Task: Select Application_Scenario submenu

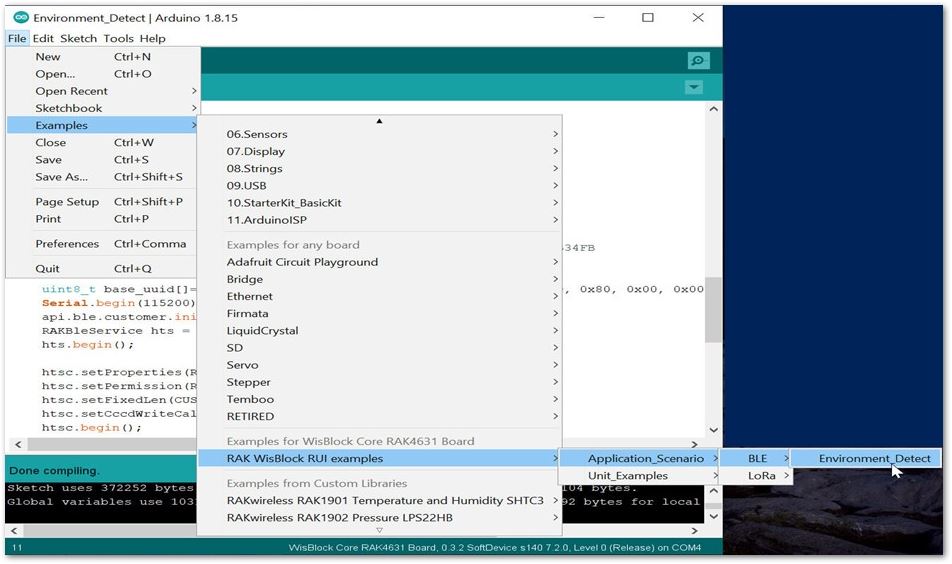Action: tap(639, 458)
